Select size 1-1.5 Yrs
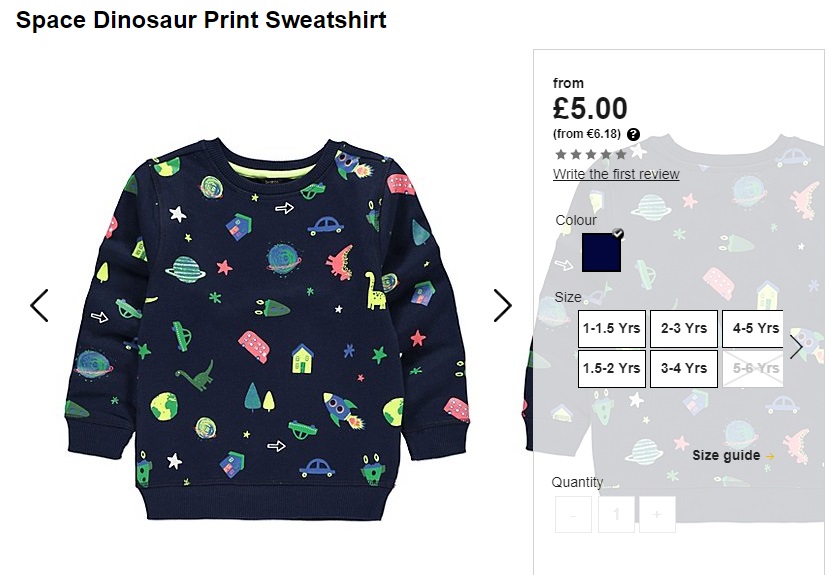Image resolution: width=829 pixels, height=575 pixels. point(612,329)
